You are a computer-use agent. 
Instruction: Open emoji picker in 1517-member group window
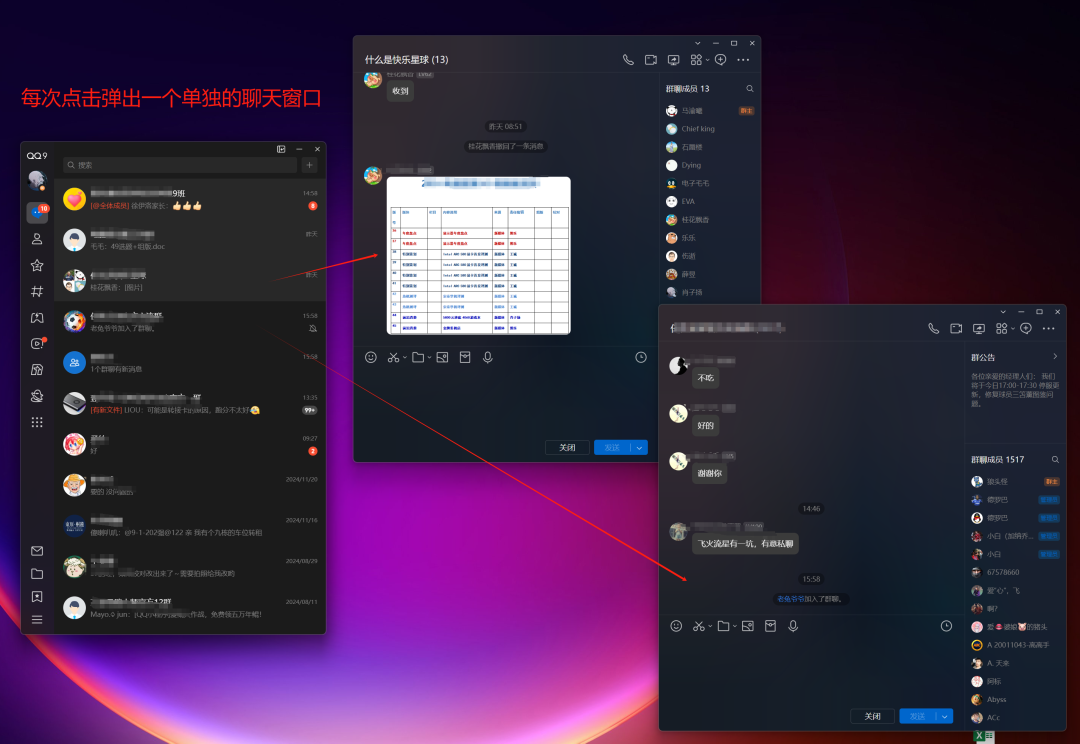pos(676,626)
